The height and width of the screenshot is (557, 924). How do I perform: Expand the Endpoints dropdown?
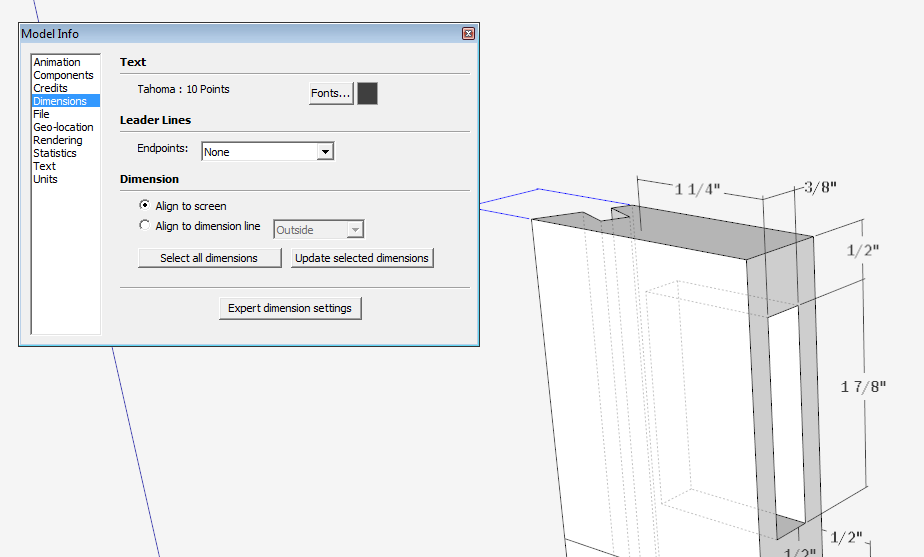click(x=325, y=151)
